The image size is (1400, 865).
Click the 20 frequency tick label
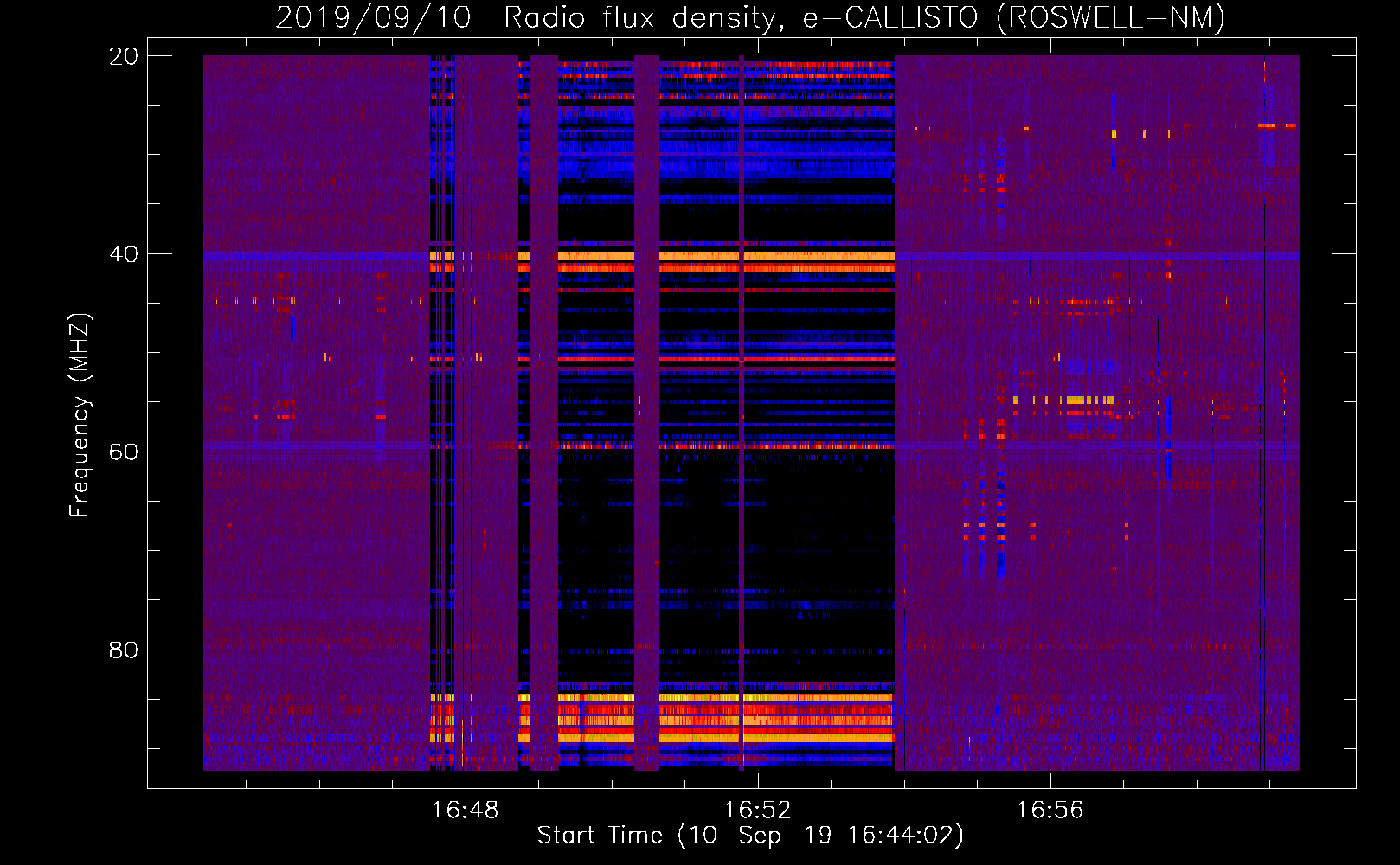[x=123, y=56]
